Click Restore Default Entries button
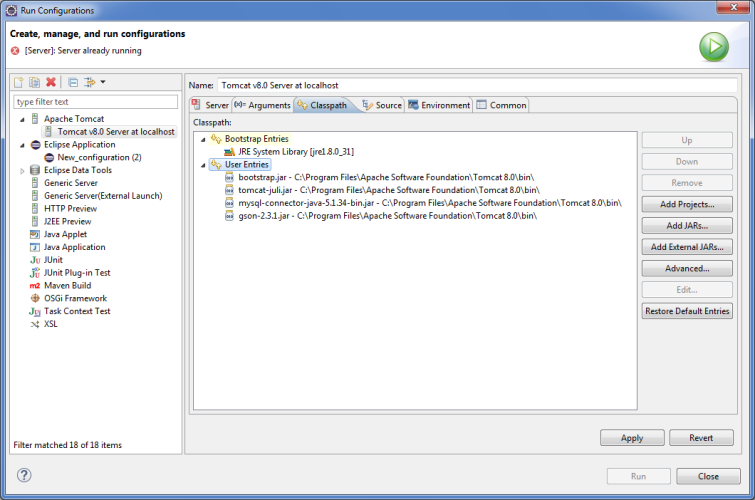The width and height of the screenshot is (755, 500). point(687,311)
